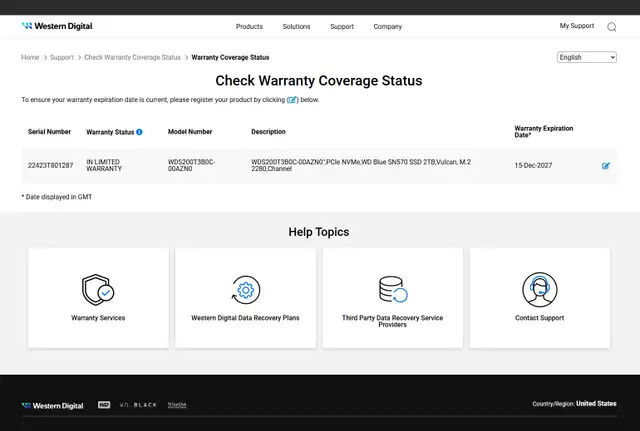Click the Model Number column header

pyautogui.click(x=190, y=131)
